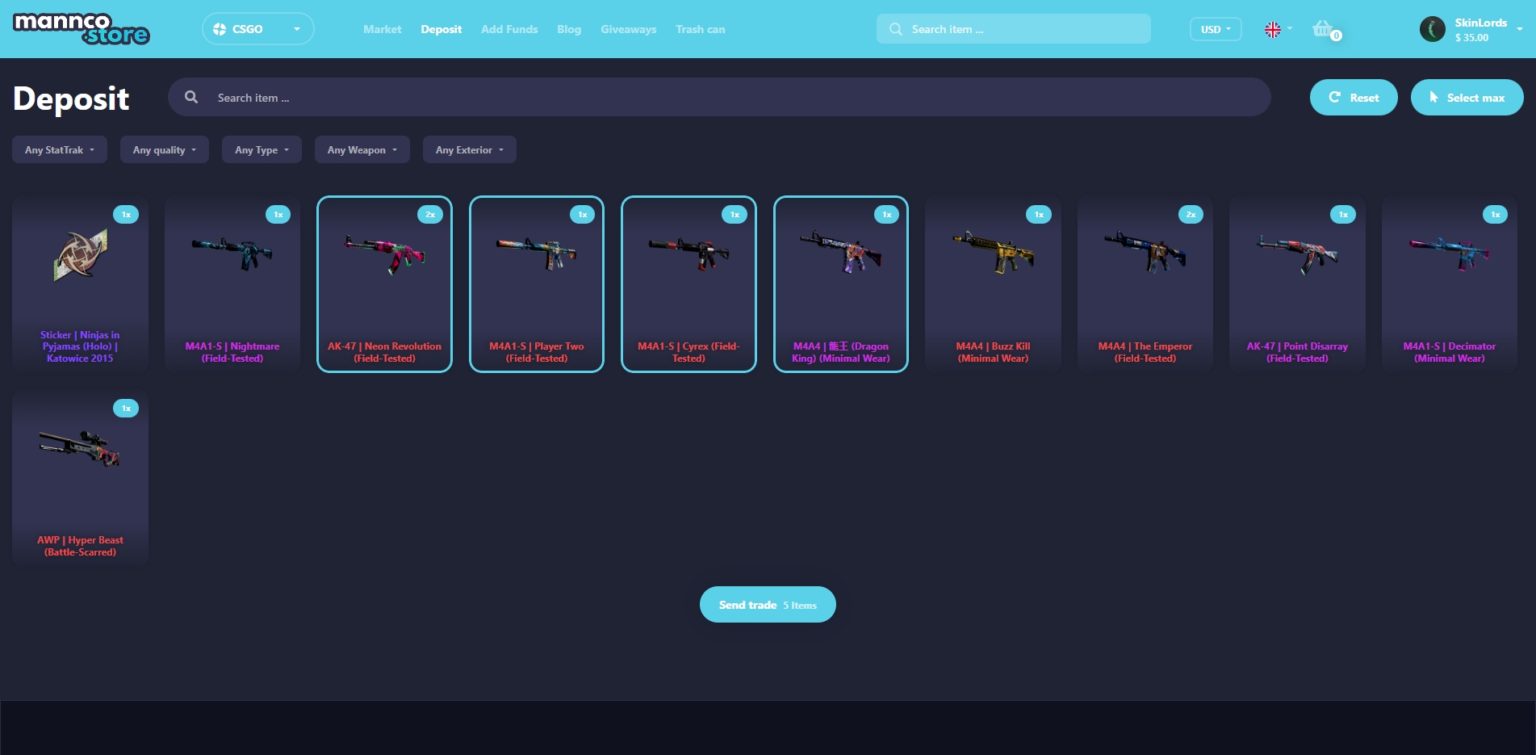Click the Ninjas in Pyjamas sticker image
The width and height of the screenshot is (1536, 755).
point(80,254)
